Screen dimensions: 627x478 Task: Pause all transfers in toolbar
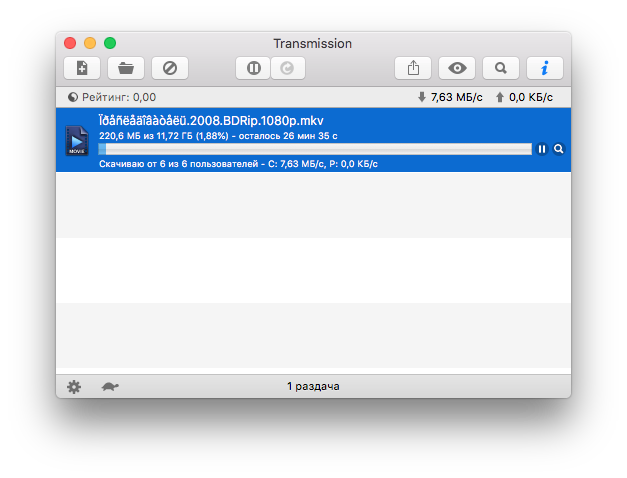click(253, 68)
